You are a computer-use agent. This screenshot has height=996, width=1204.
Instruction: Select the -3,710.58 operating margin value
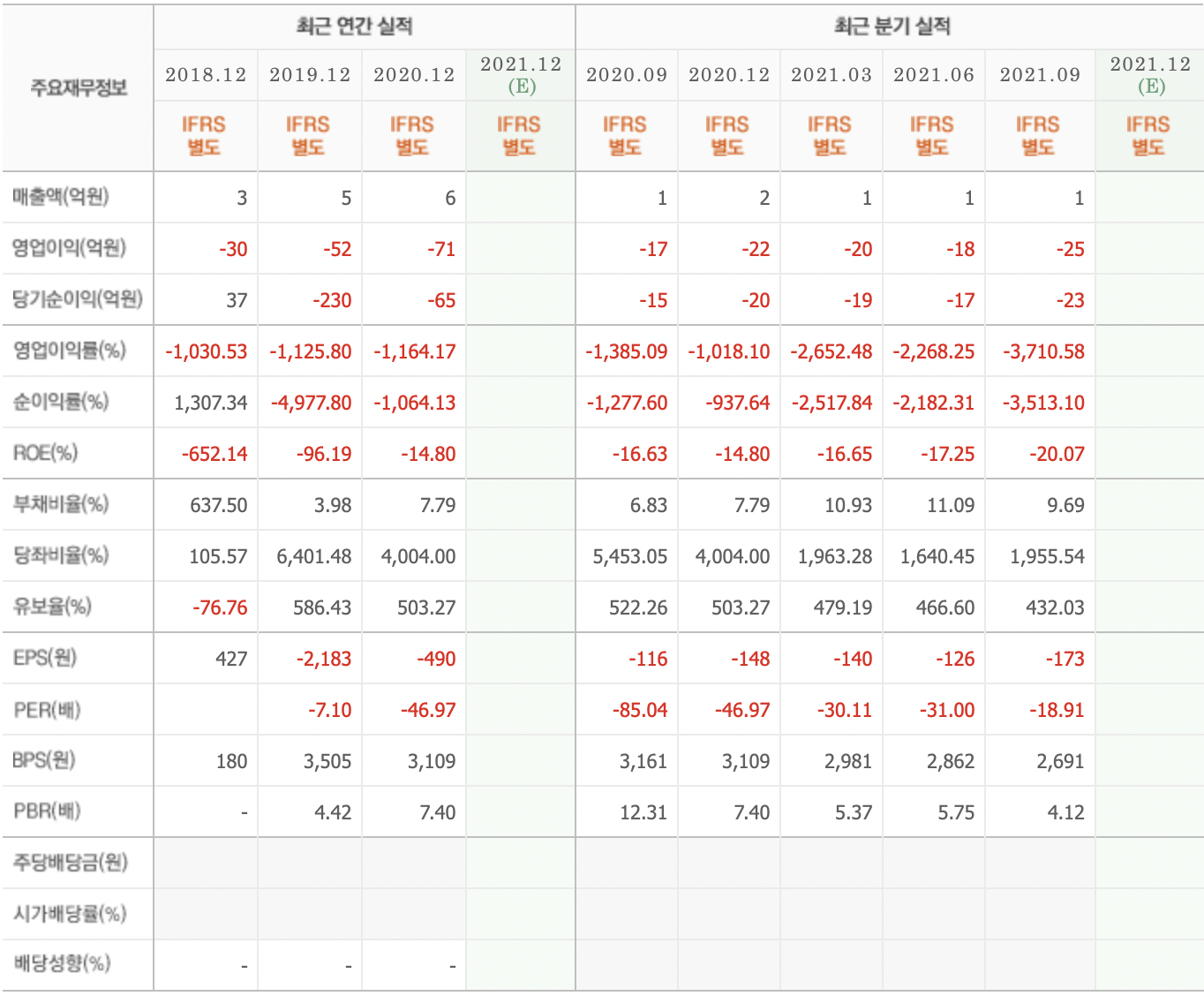point(1043,351)
